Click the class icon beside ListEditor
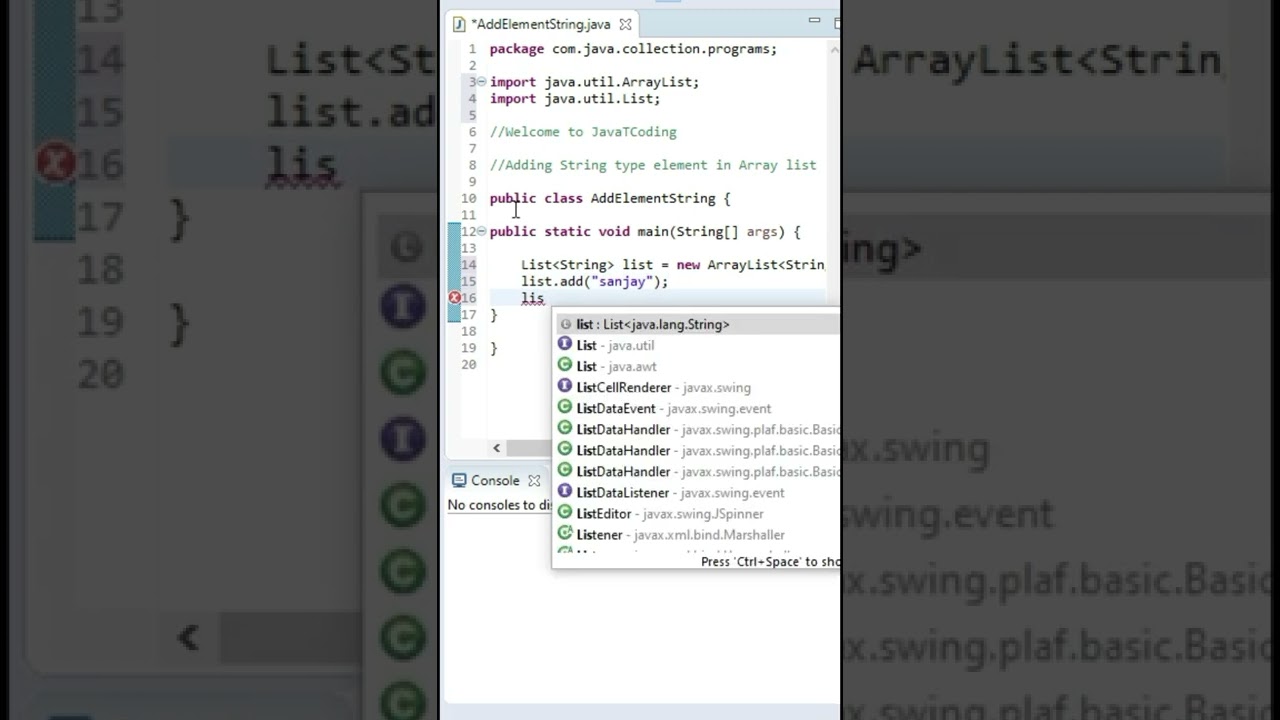This screenshot has height=720, width=1280. pyautogui.click(x=565, y=513)
